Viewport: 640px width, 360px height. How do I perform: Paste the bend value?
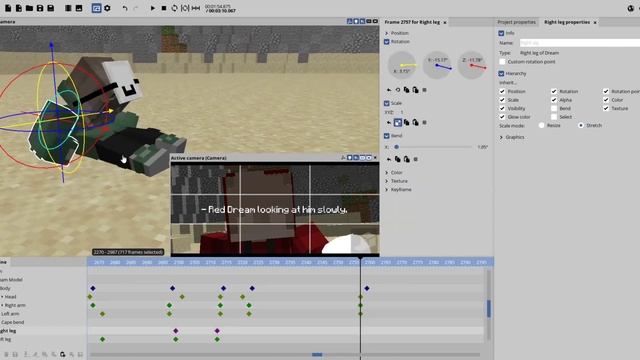[407, 159]
